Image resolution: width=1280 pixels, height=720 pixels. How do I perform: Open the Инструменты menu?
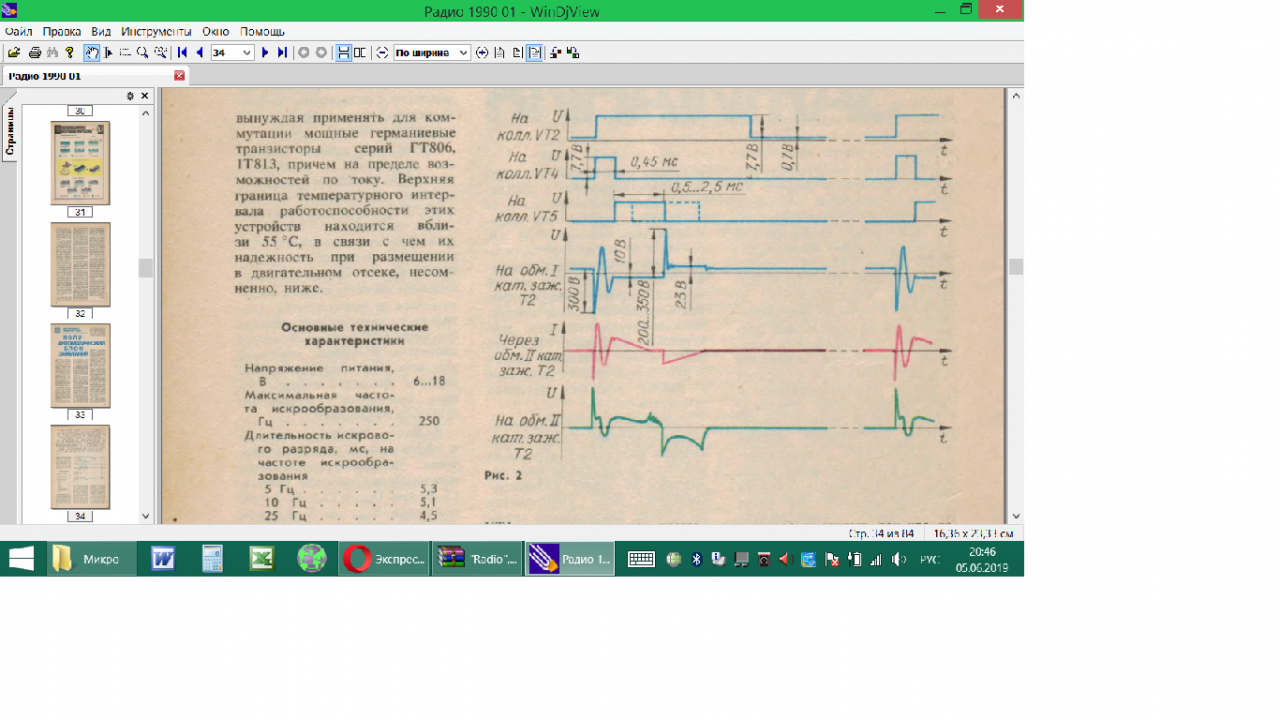pos(156,32)
